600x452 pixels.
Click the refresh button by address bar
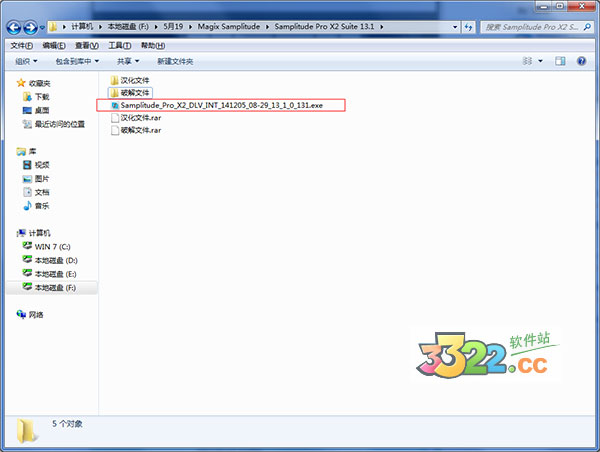[468, 27]
